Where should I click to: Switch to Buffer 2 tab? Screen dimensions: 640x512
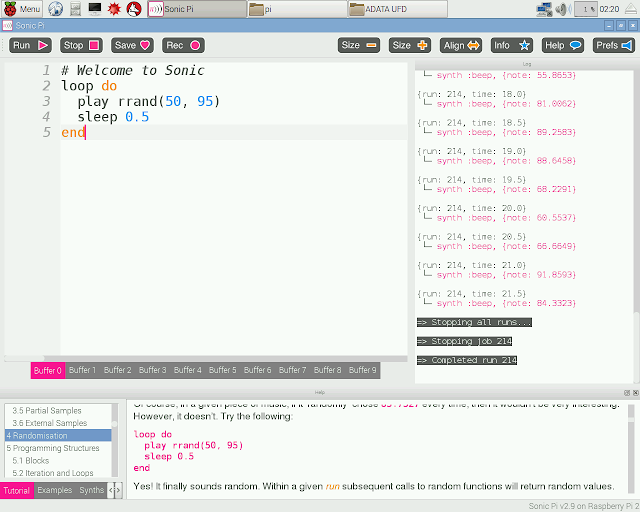pyautogui.click(x=118, y=370)
